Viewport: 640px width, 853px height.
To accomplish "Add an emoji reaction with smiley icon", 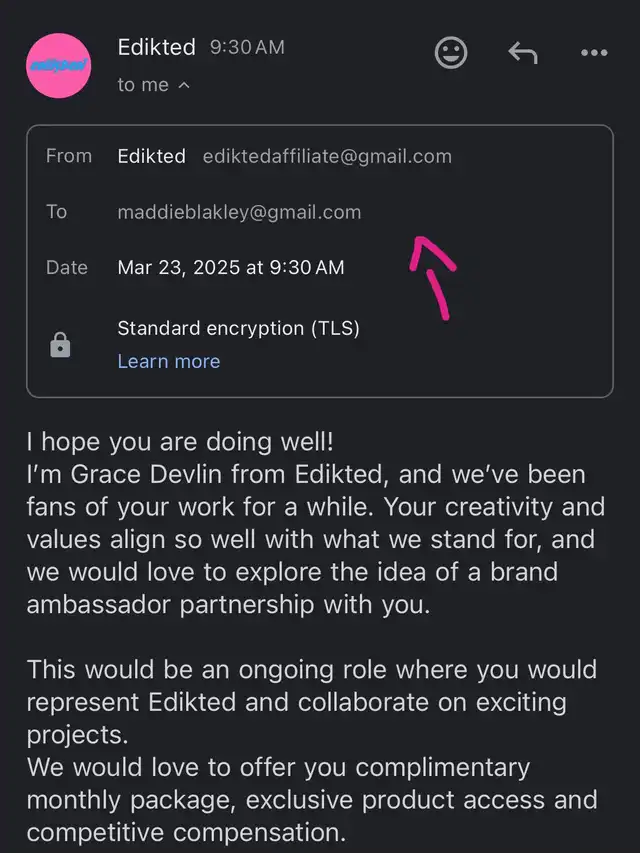I will (451, 53).
